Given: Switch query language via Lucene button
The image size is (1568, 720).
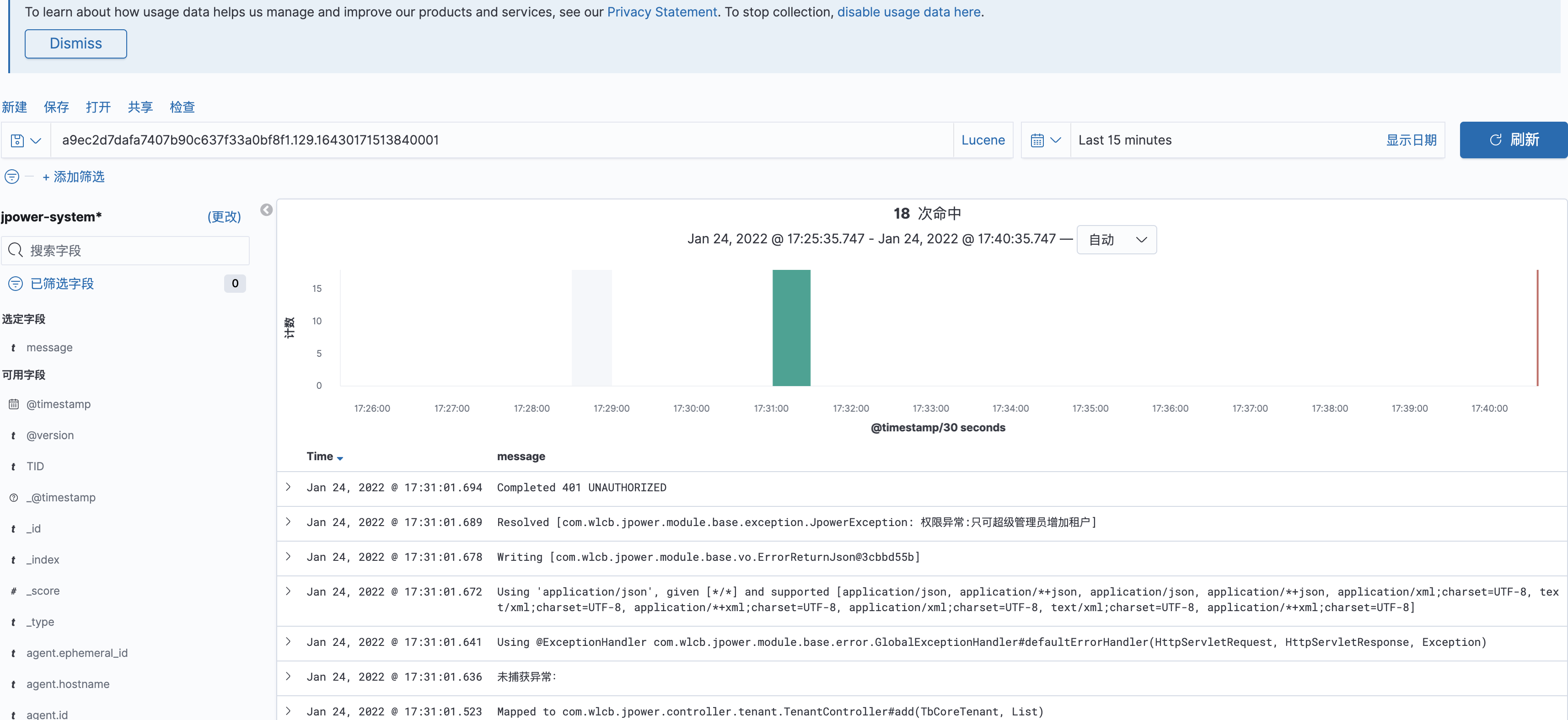Looking at the screenshot, I should tap(983, 140).
